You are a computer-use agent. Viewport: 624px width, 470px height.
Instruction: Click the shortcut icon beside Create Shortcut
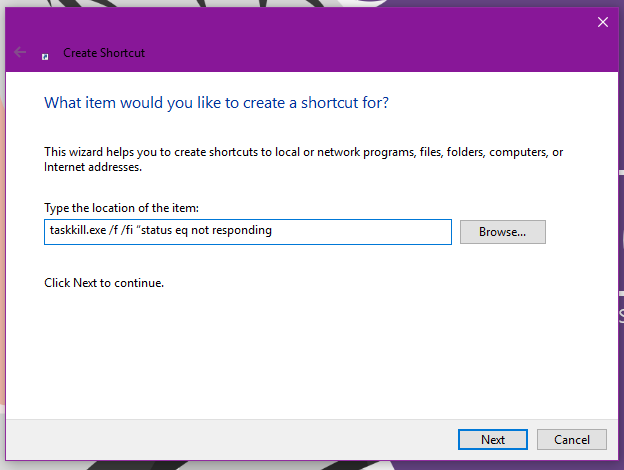pyautogui.click(x=45, y=57)
